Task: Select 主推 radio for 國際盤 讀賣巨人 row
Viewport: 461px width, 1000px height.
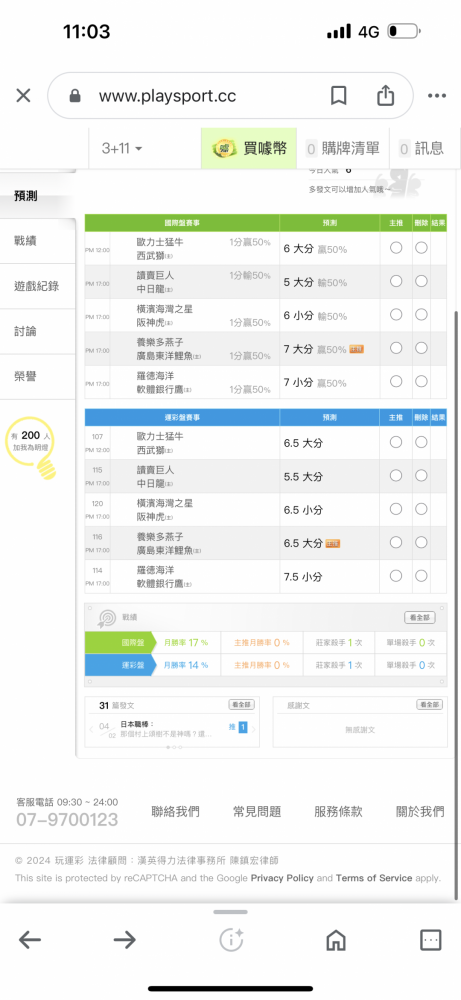Action: tap(396, 281)
